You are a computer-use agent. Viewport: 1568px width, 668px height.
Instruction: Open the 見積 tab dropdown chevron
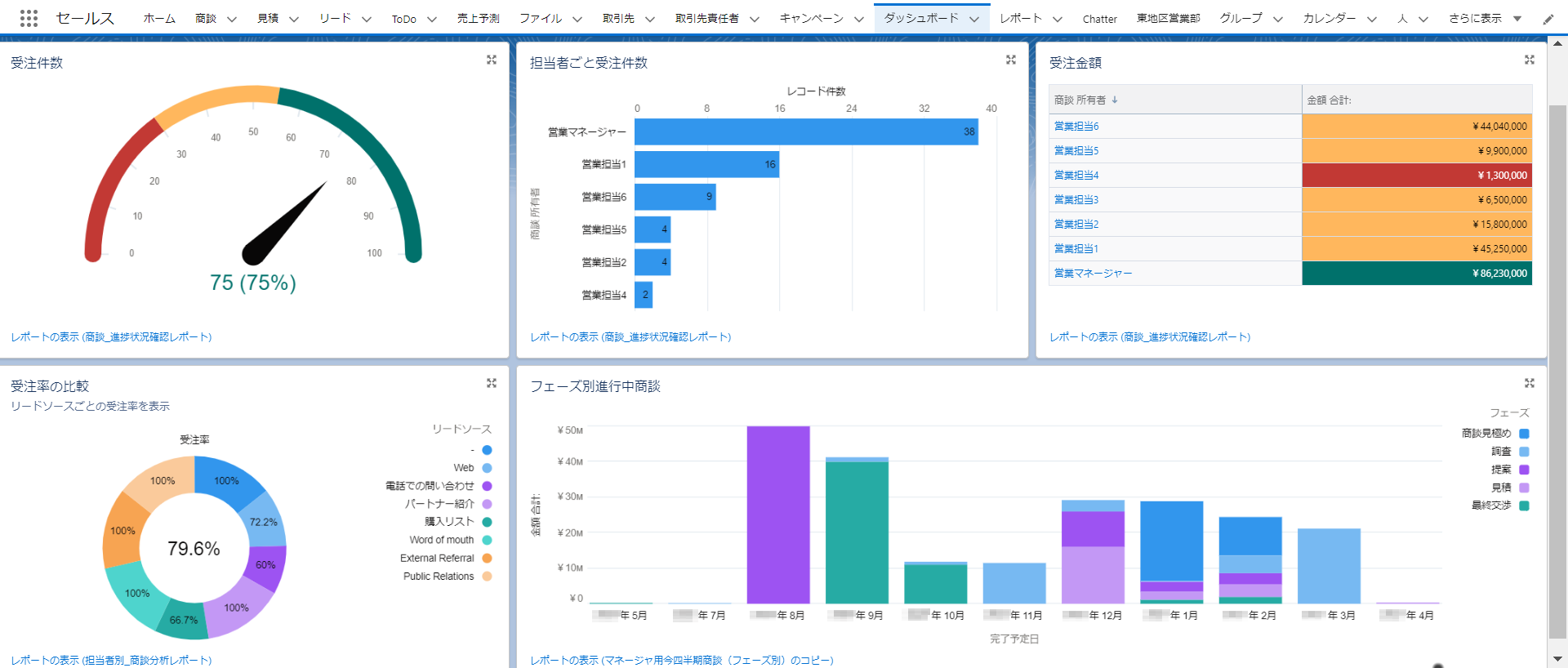(294, 19)
